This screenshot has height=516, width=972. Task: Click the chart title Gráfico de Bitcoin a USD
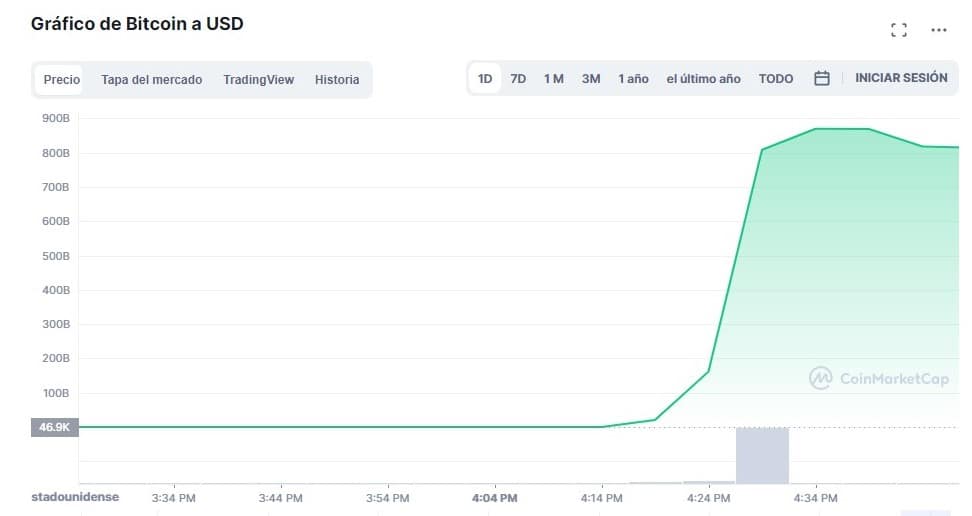click(137, 24)
